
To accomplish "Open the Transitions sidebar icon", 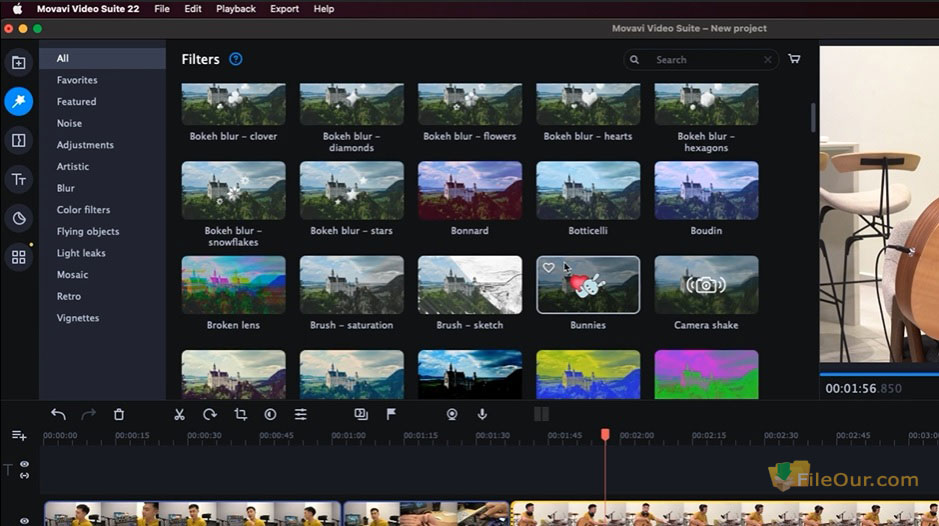I will 19,140.
